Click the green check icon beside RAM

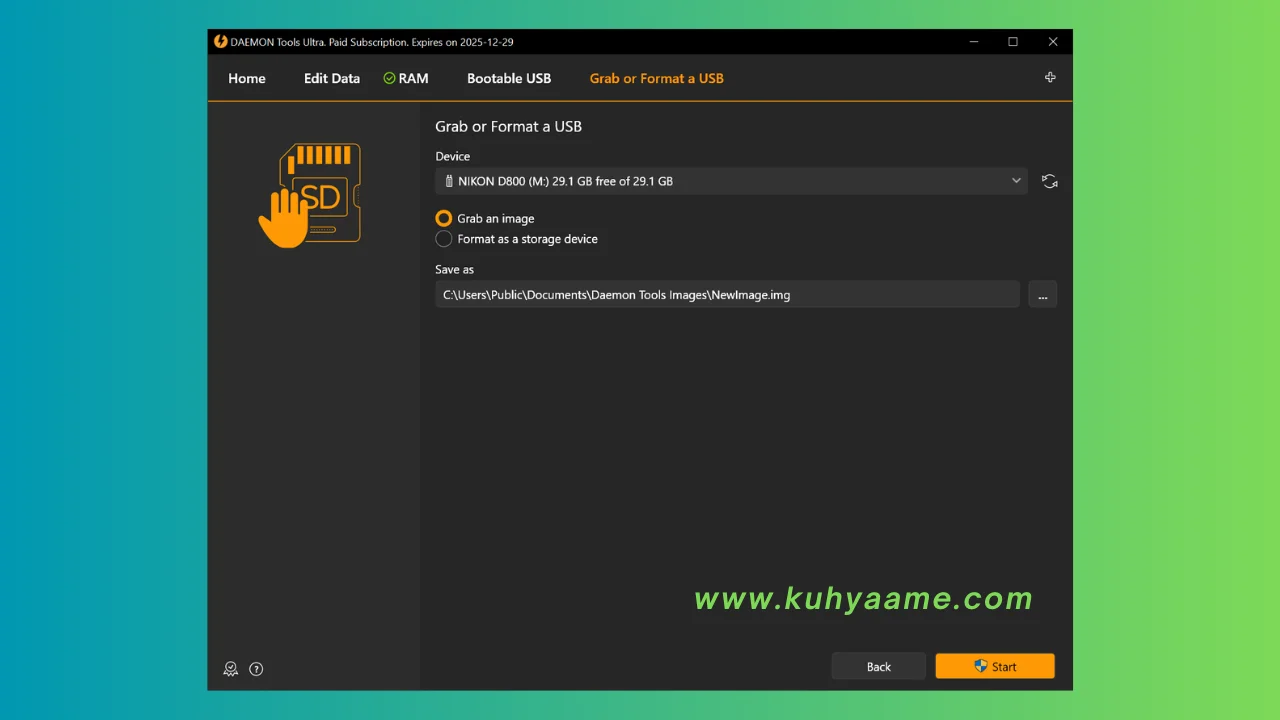pyautogui.click(x=389, y=78)
